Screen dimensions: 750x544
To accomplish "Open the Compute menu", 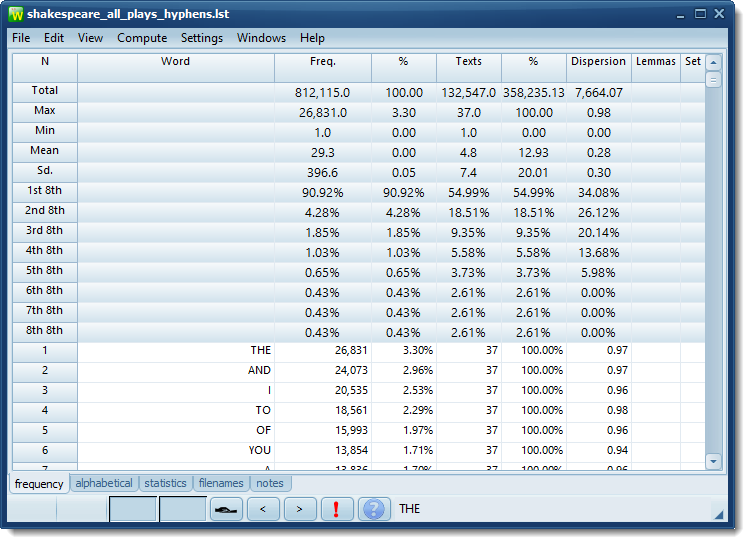I will [143, 38].
